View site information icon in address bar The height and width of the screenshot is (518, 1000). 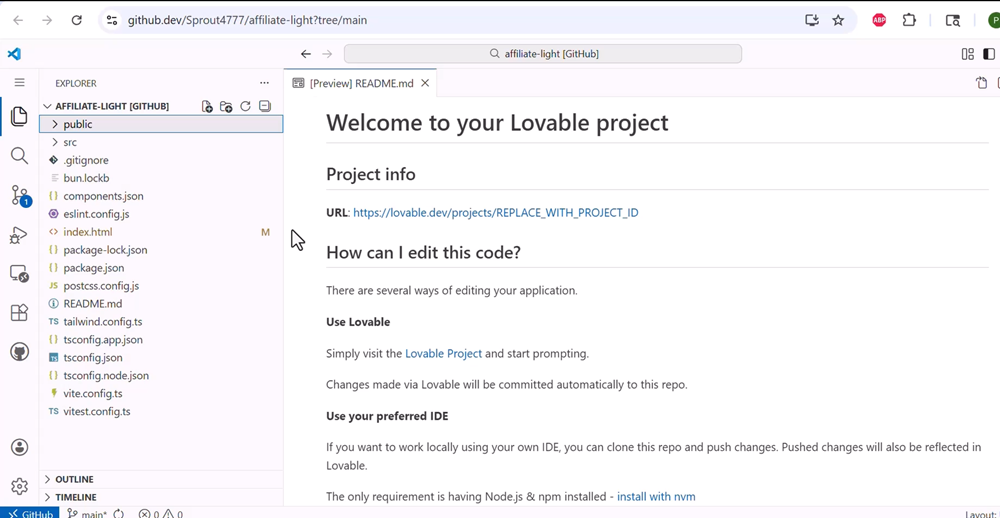pos(112,20)
